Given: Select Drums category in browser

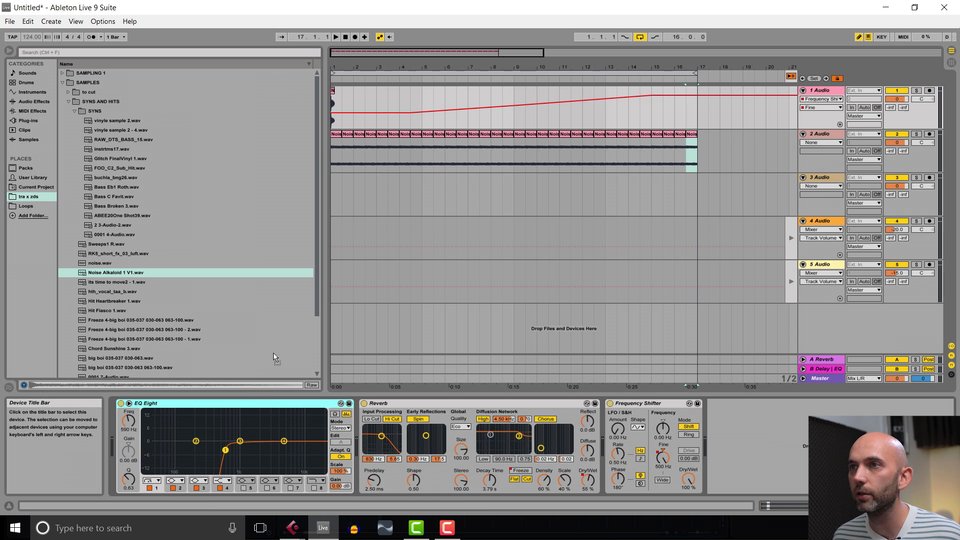Looking at the screenshot, I should click(x=26, y=82).
